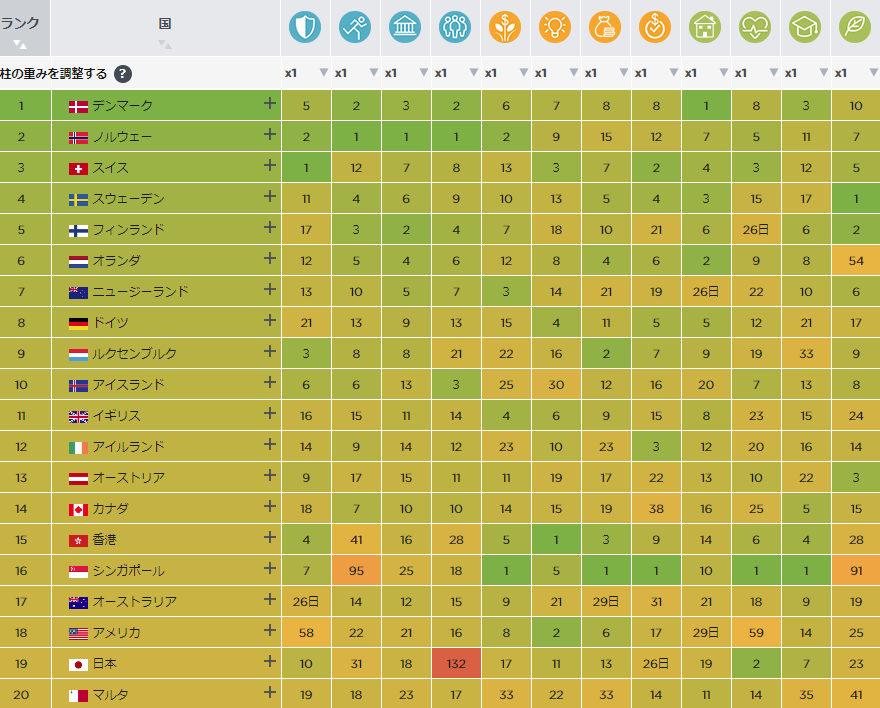
Task: Click the shield Safety & Security pillar icon
Action: 305,27
